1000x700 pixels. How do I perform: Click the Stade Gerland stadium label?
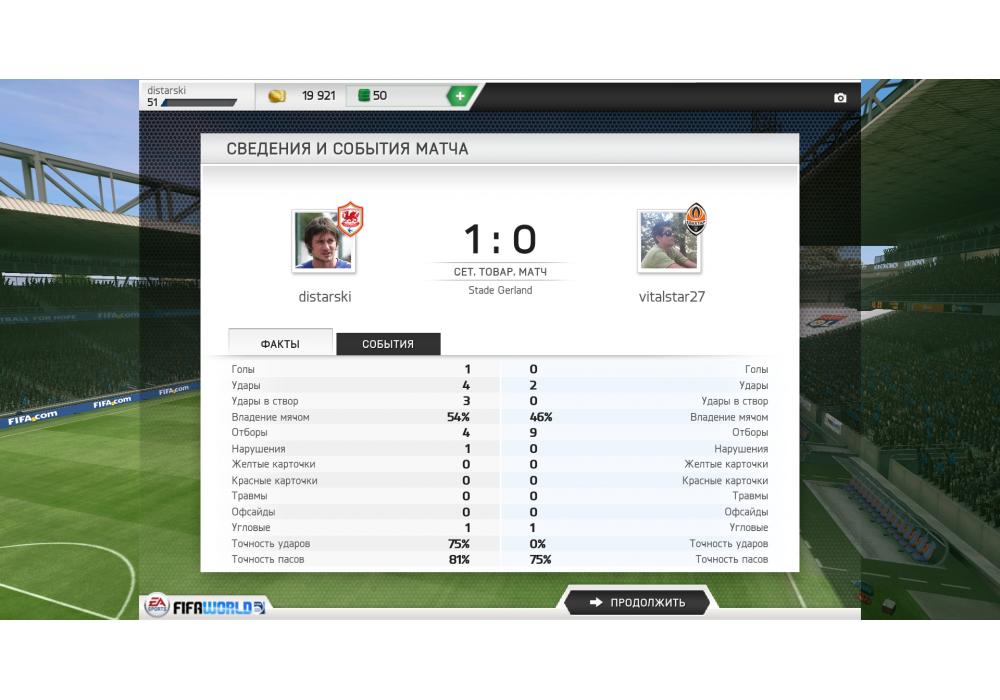[500, 290]
